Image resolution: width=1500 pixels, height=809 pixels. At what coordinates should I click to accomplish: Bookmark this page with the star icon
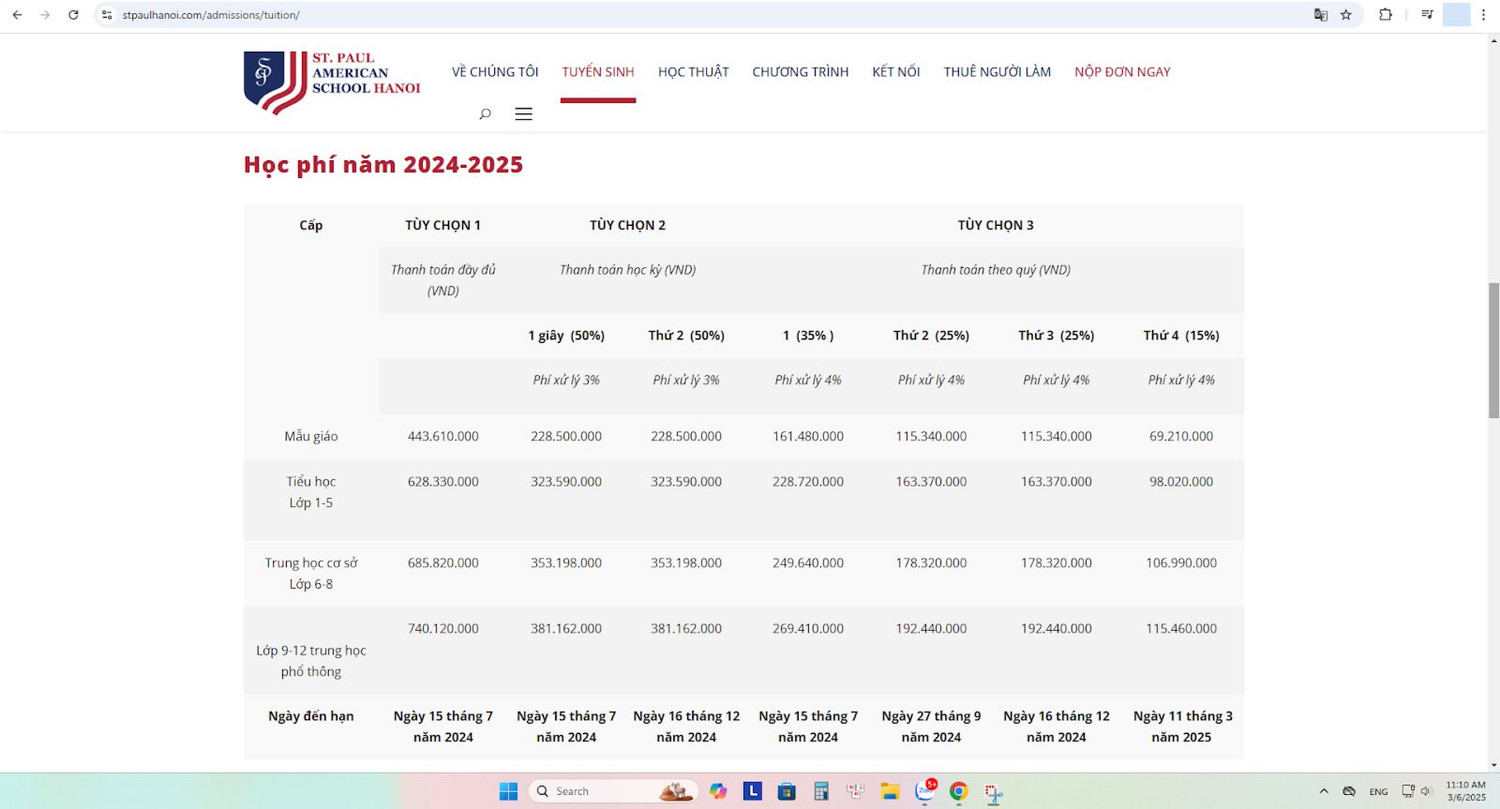(x=1346, y=15)
